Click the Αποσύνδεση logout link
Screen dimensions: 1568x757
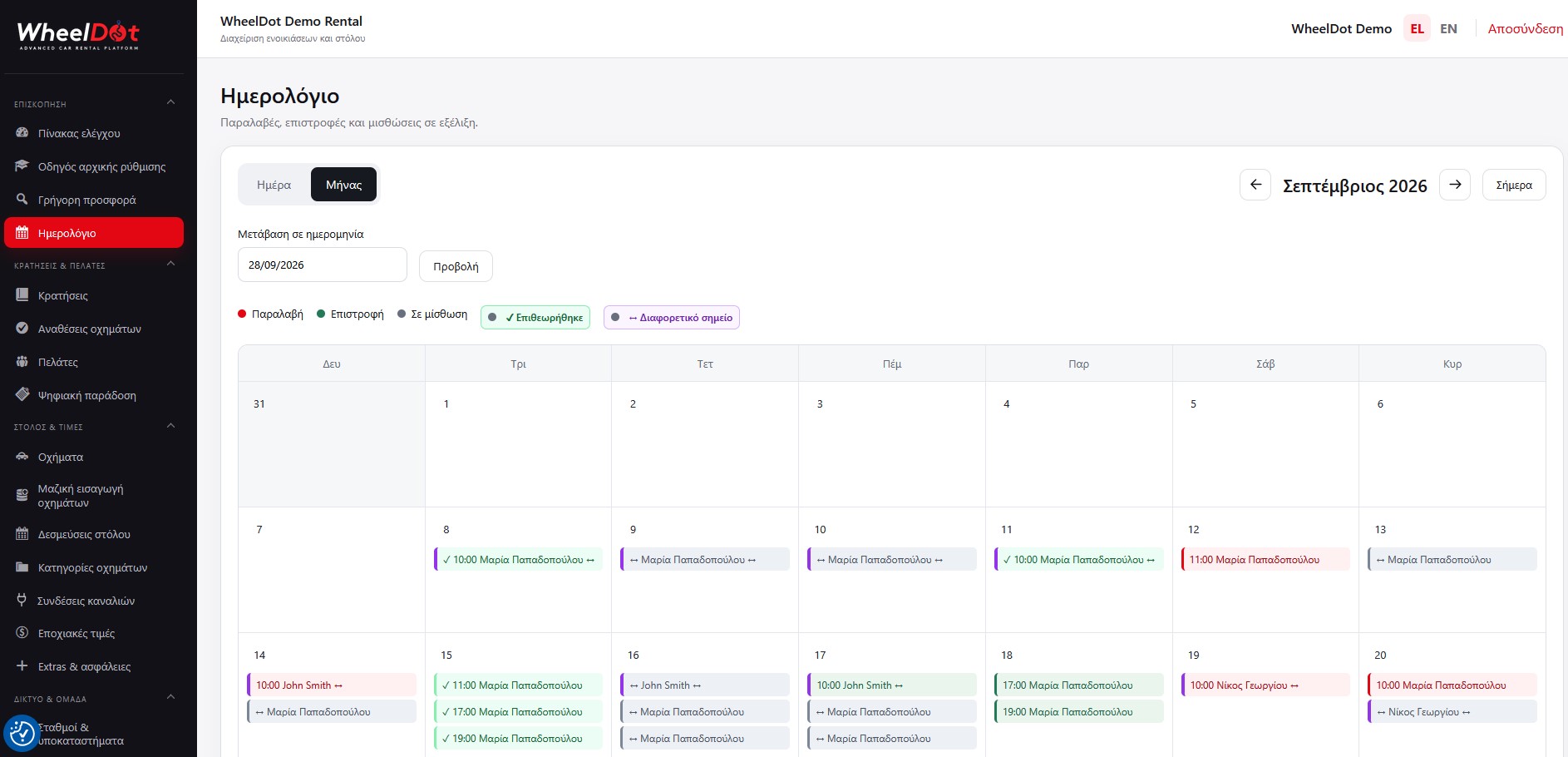coord(1526,28)
